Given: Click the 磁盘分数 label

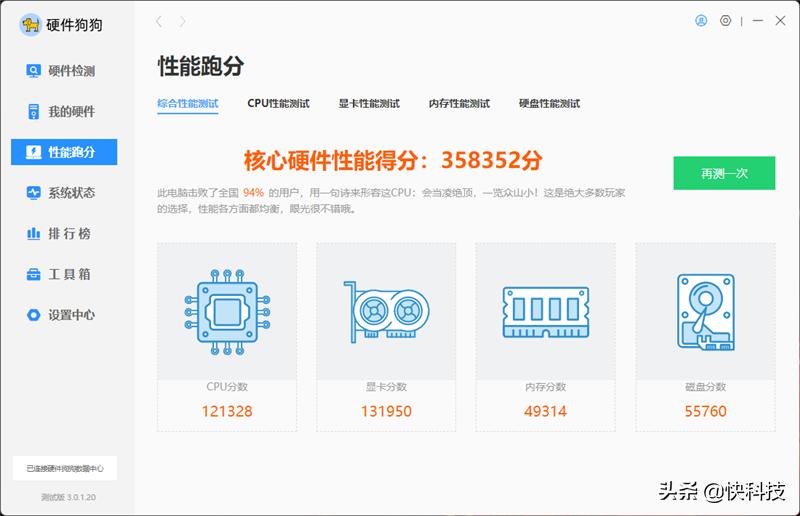Looking at the screenshot, I should click(706, 387).
